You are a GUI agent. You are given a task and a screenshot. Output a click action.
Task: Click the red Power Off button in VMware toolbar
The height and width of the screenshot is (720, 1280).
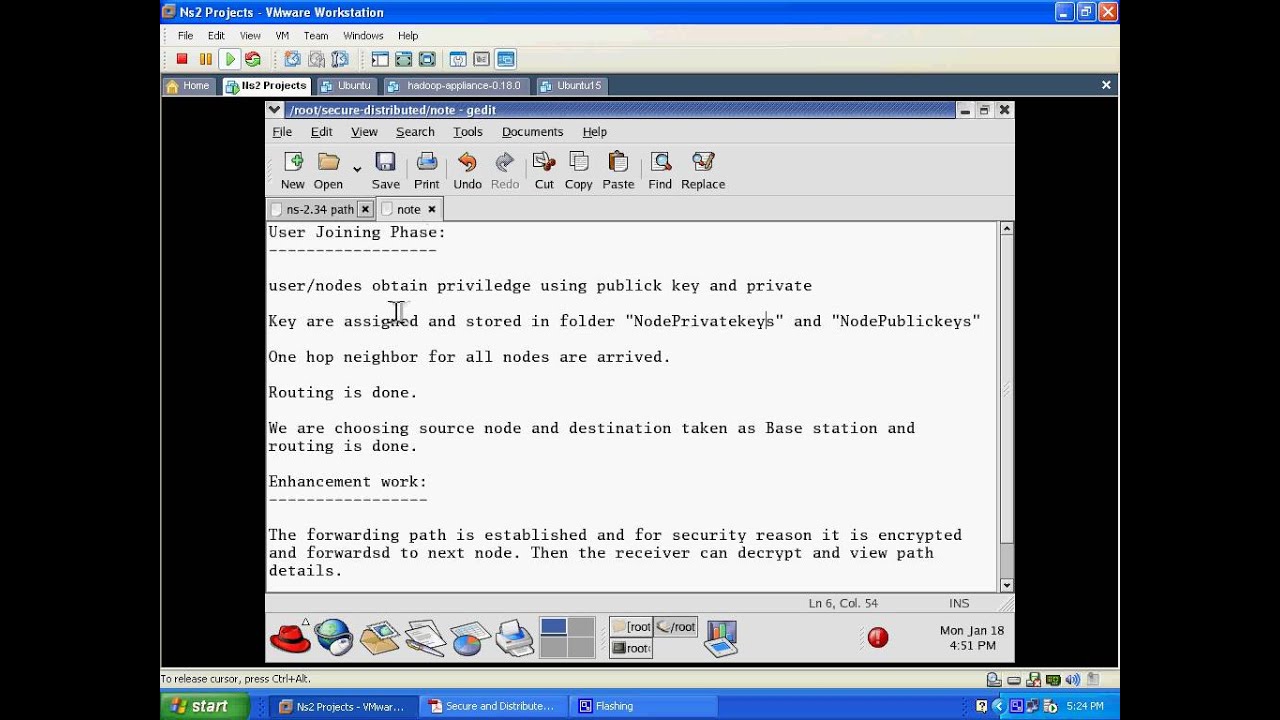click(x=182, y=59)
